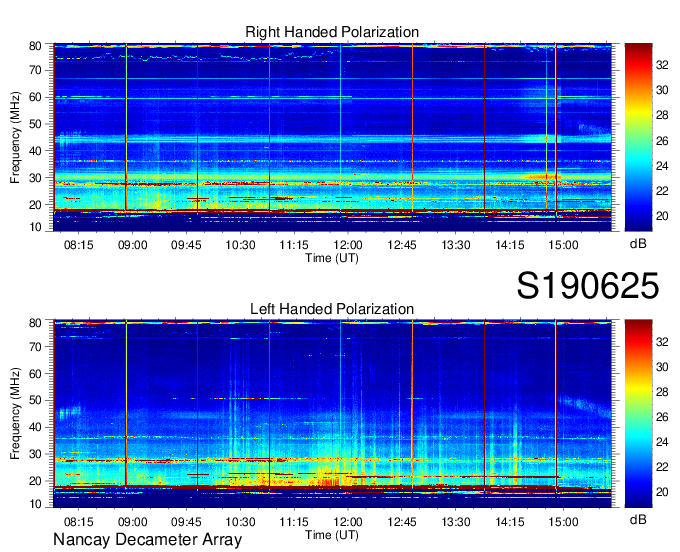Click the 13:30 tick of Right Handed plot

click(456, 245)
